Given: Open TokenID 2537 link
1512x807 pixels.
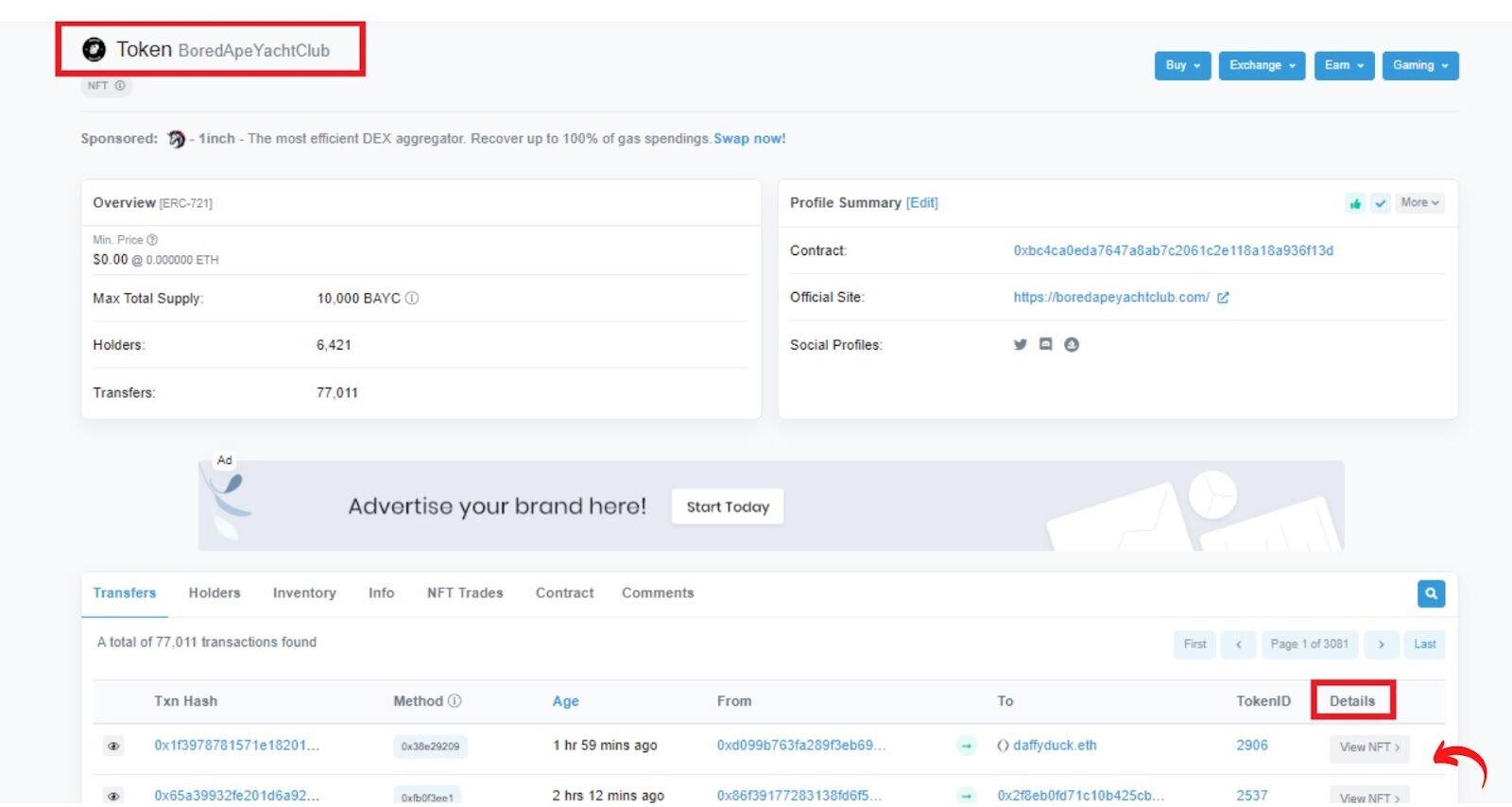Looking at the screenshot, I should pyautogui.click(x=1252, y=796).
